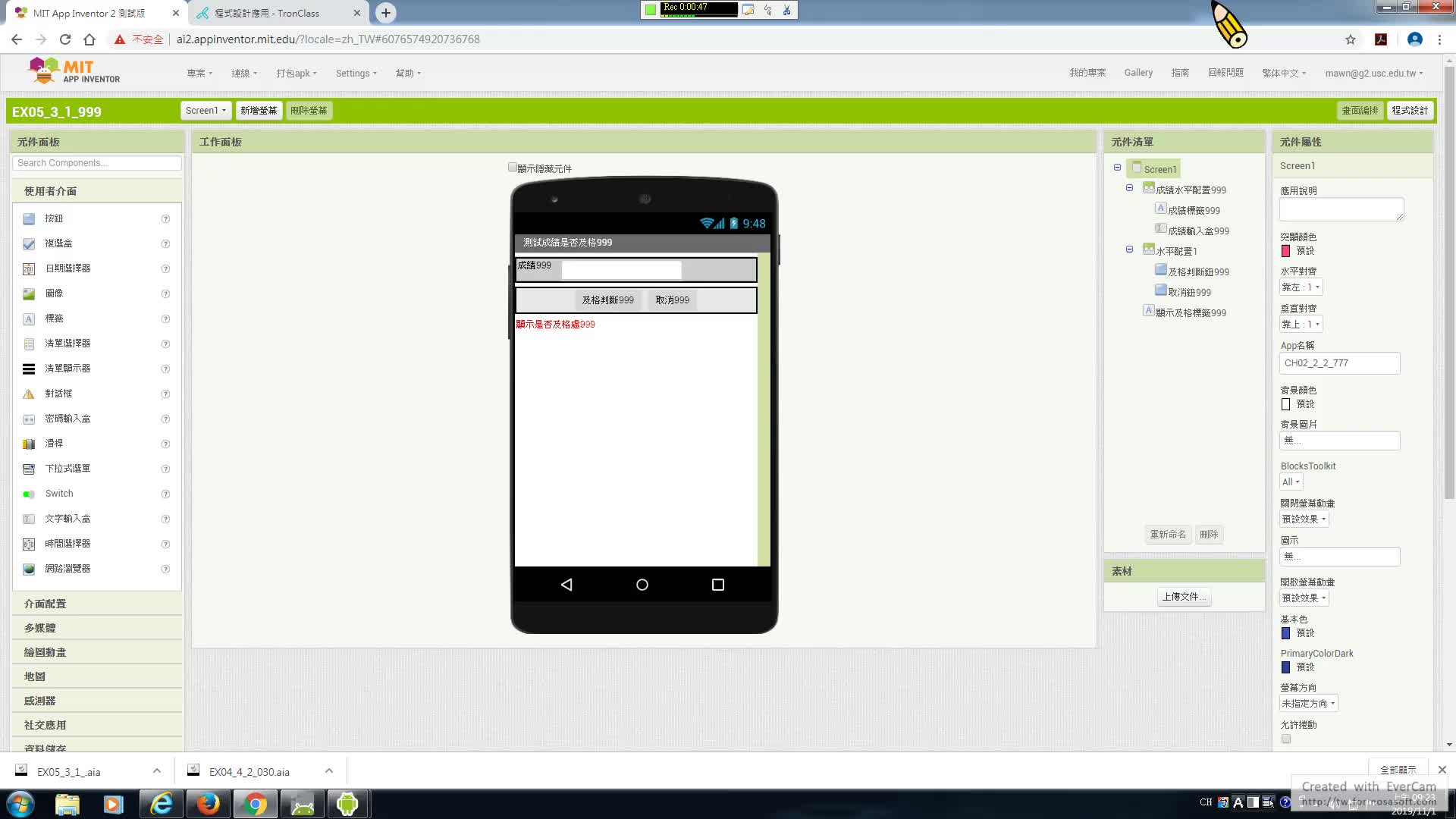
Task: Select the 清單選擇器 component icon
Action: click(29, 344)
